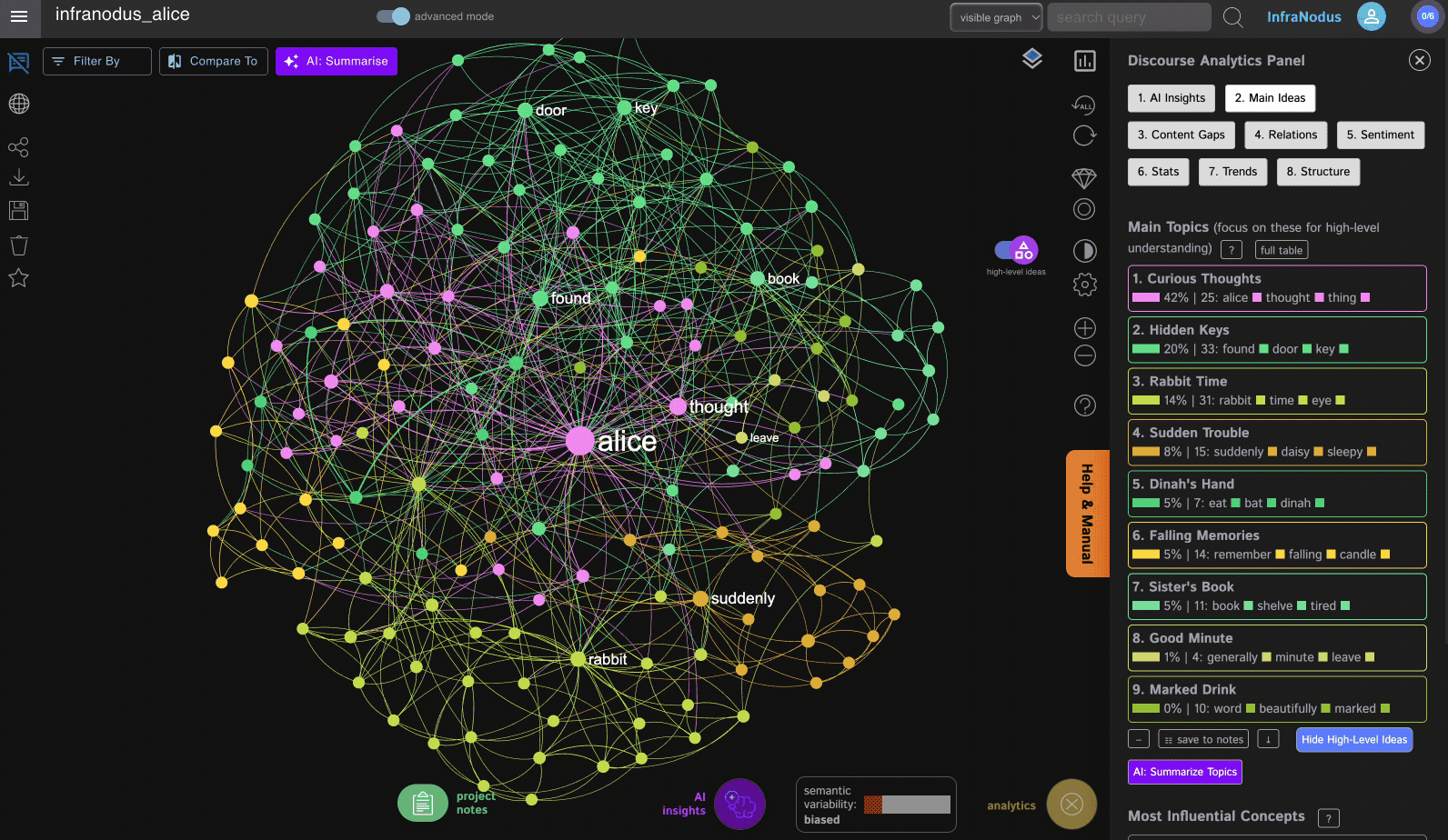This screenshot has height=840, width=1448.
Task: Open the help question mark icon
Action: 1084,405
